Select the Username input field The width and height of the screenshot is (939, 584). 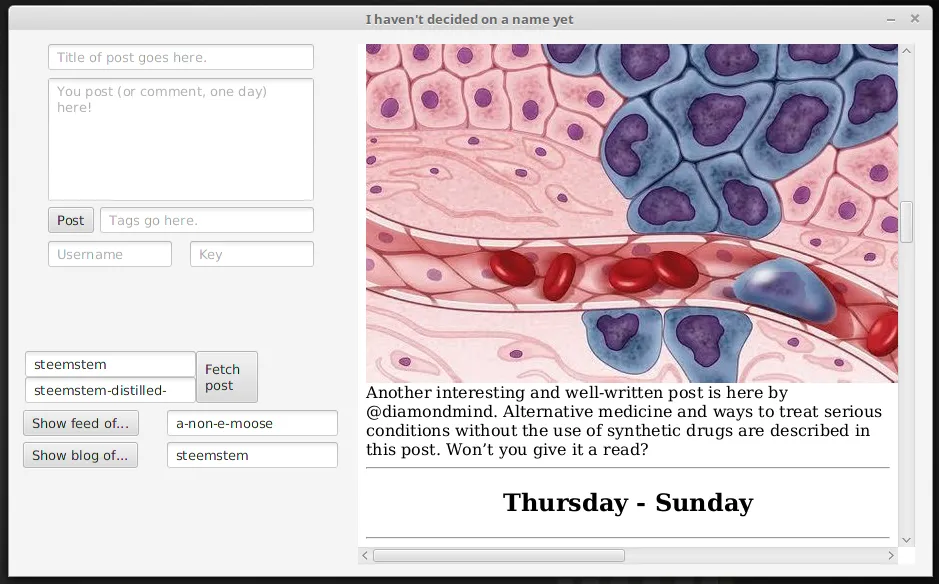(x=110, y=254)
